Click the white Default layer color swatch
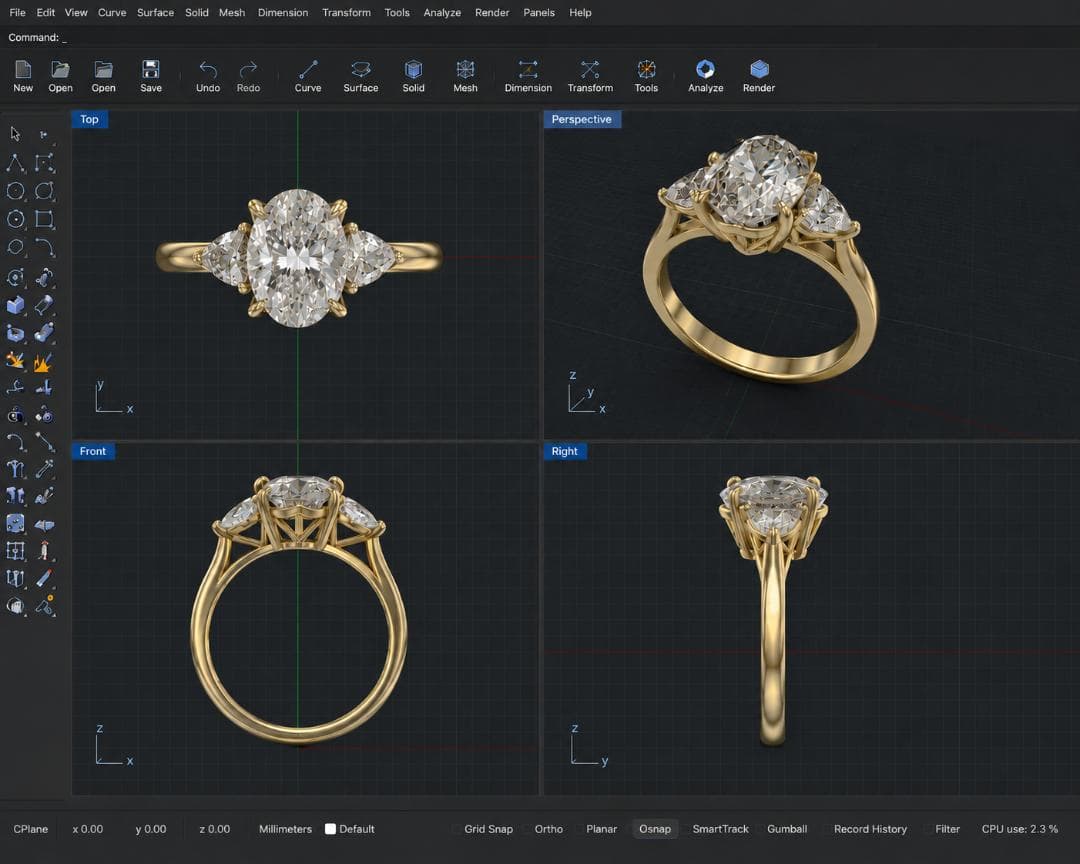1080x864 pixels. point(331,829)
